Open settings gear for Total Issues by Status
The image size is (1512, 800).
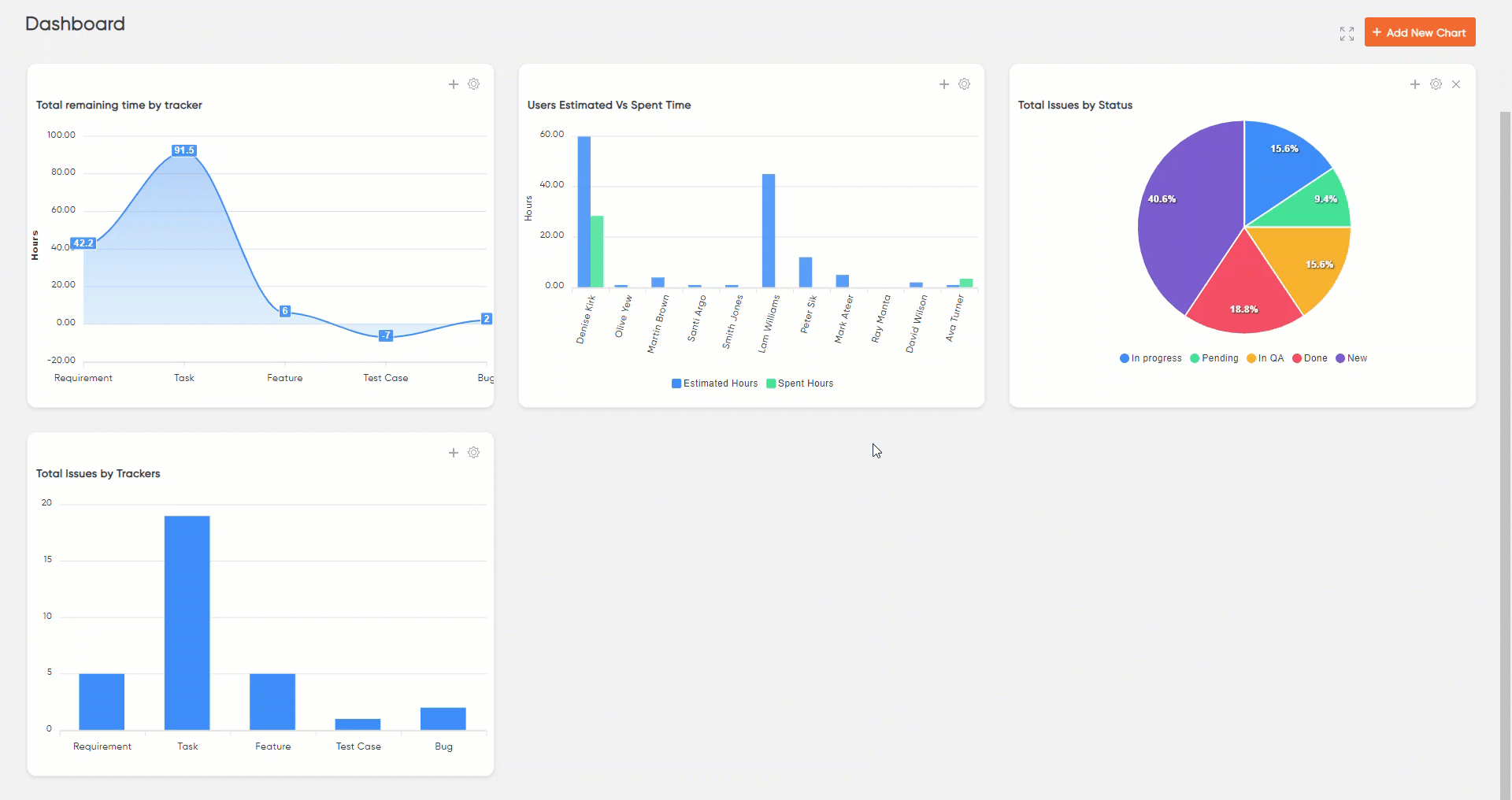1436,84
